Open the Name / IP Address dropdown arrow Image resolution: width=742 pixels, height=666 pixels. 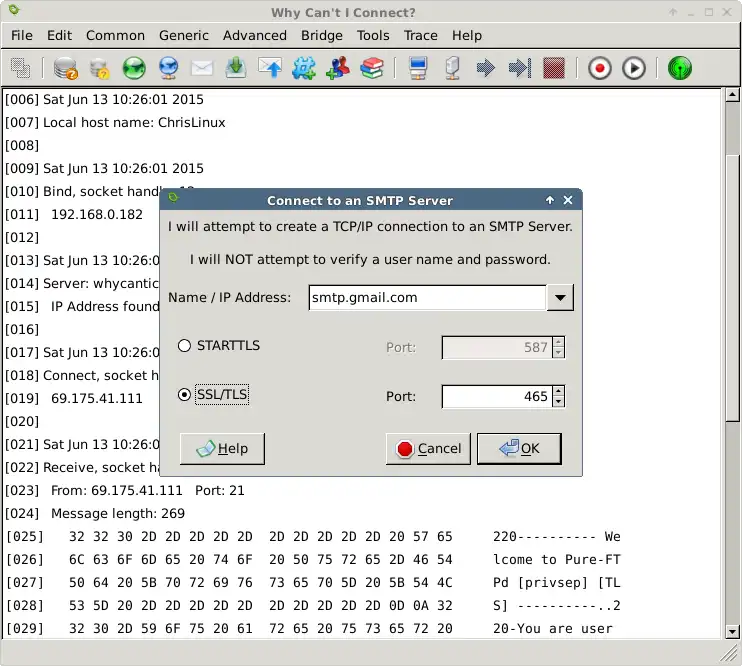coord(560,298)
